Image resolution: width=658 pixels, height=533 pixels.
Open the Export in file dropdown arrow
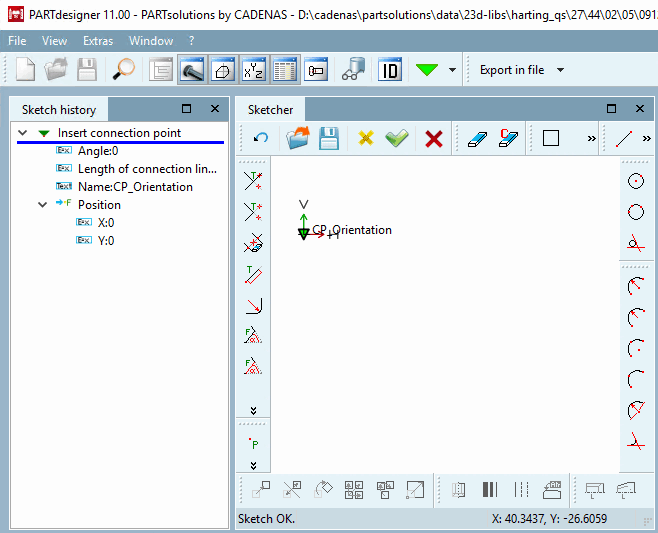pos(560,70)
